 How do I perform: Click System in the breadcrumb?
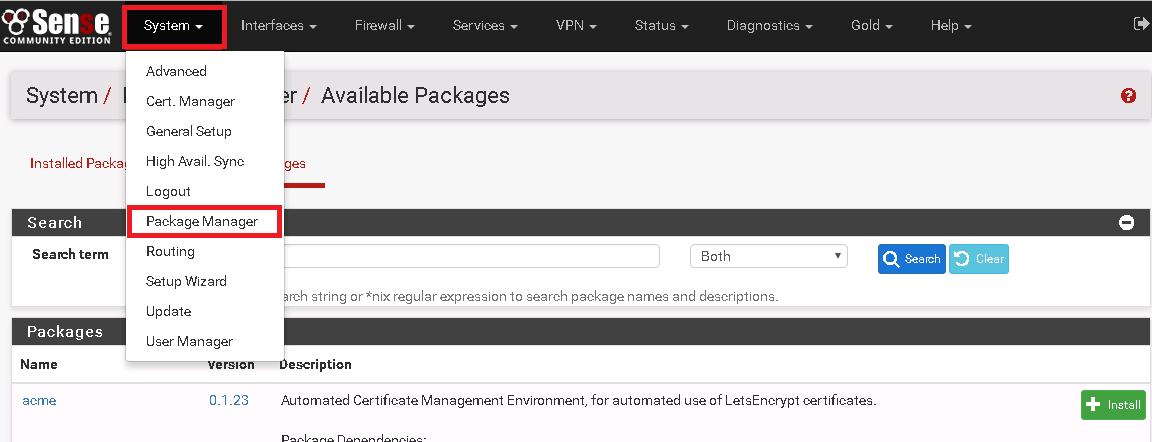(62, 95)
